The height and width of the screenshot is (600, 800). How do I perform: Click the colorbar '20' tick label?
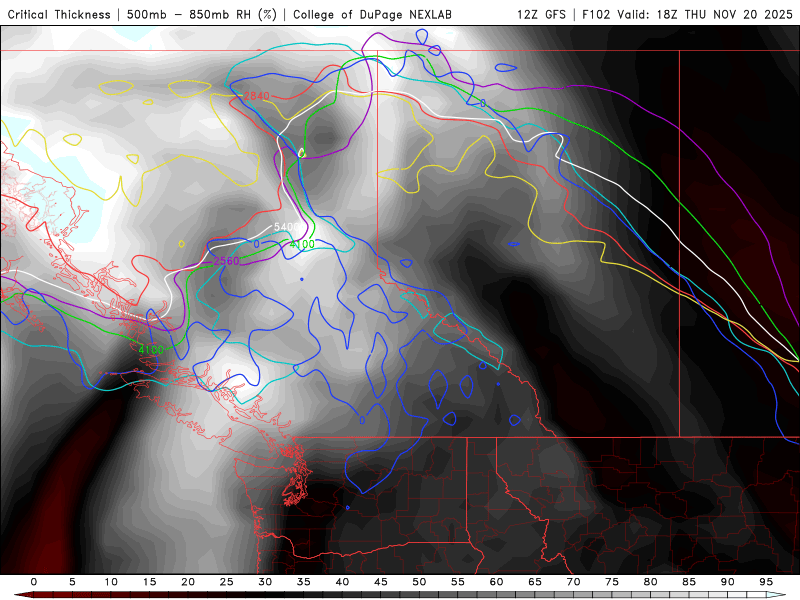tap(188, 582)
